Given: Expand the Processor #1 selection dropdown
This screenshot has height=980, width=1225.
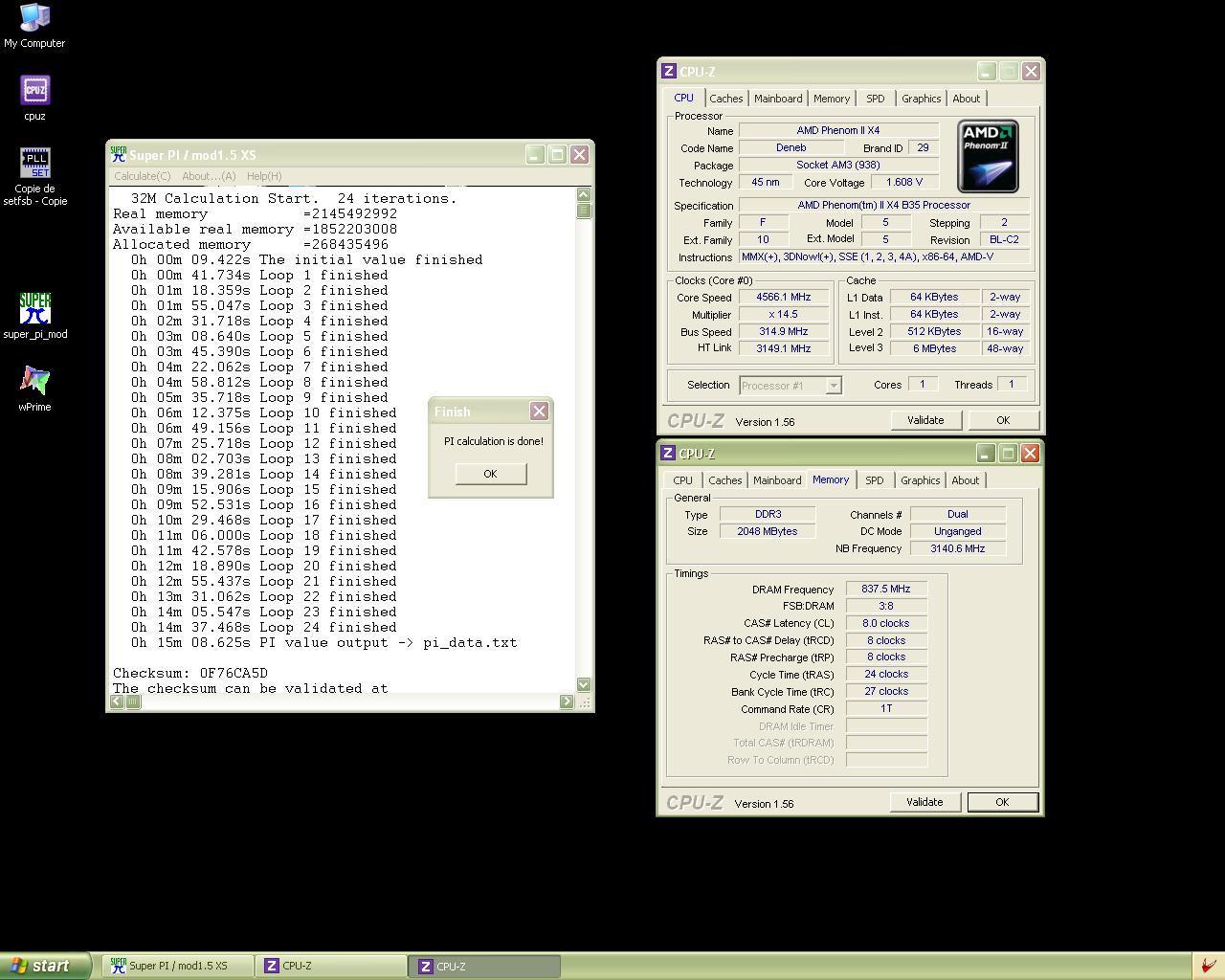Looking at the screenshot, I should point(833,386).
